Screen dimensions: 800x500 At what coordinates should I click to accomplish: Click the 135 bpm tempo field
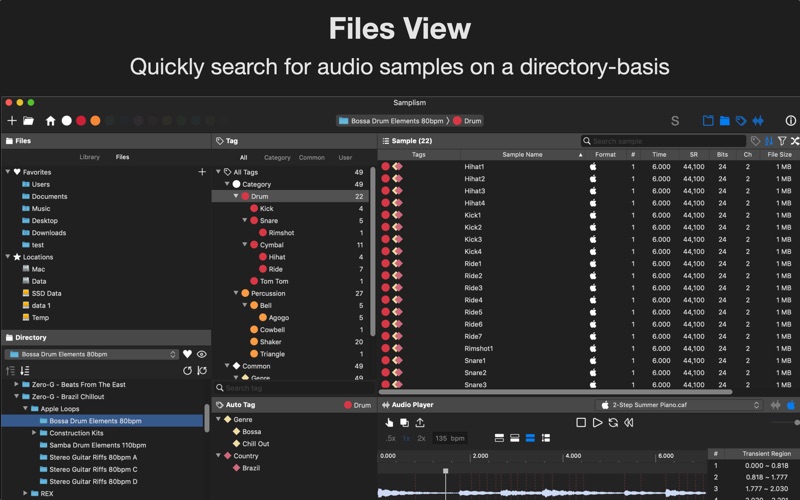449,438
